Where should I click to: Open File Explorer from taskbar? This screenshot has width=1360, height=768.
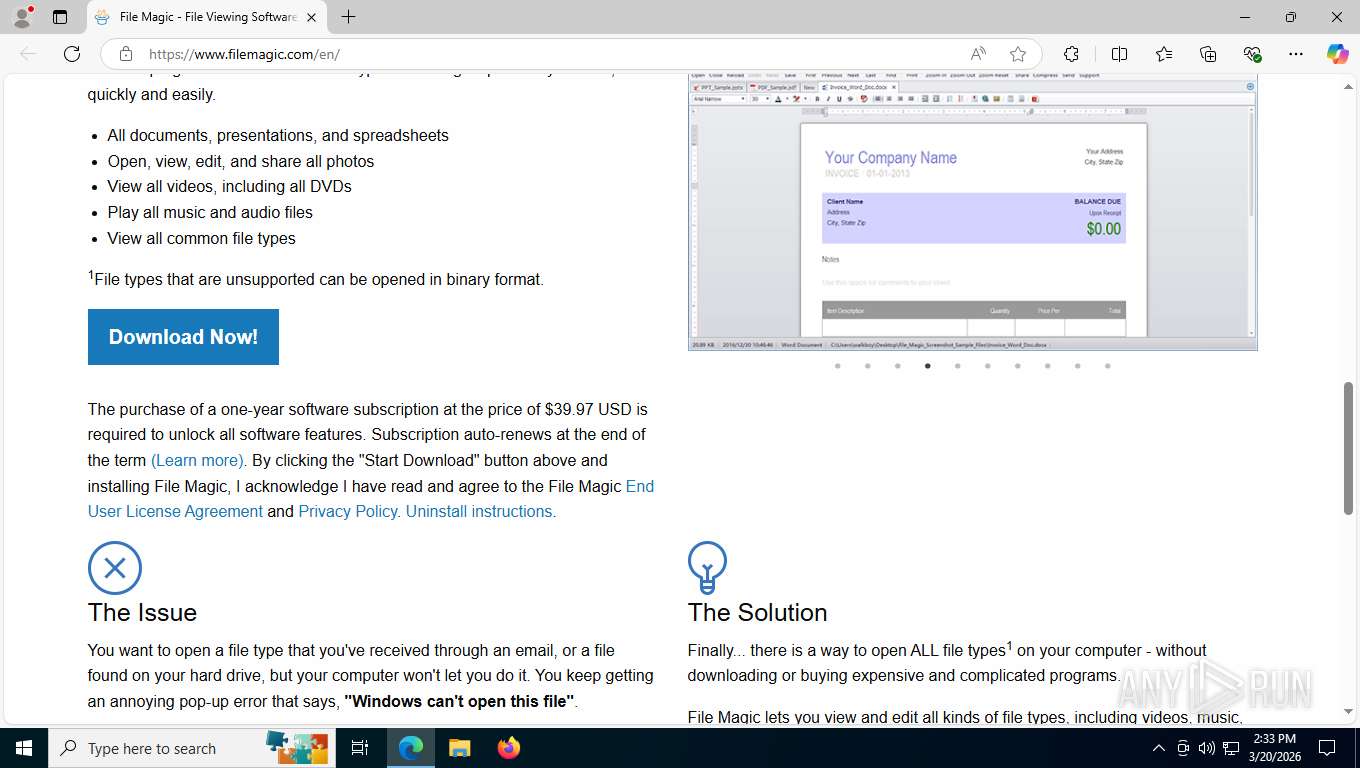click(459, 748)
